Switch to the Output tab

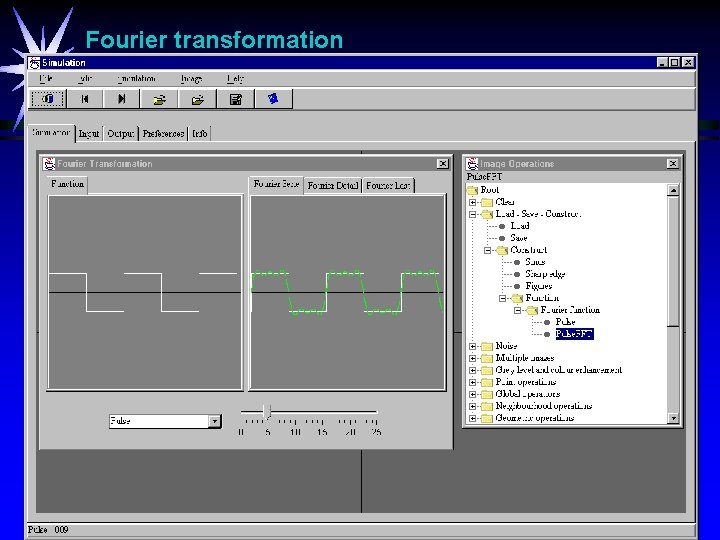(121, 134)
